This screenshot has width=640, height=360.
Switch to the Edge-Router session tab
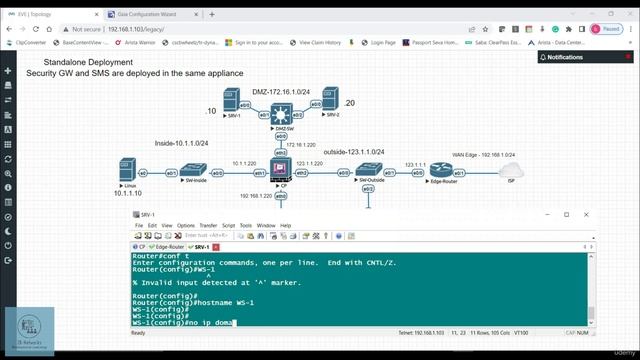tap(167, 247)
